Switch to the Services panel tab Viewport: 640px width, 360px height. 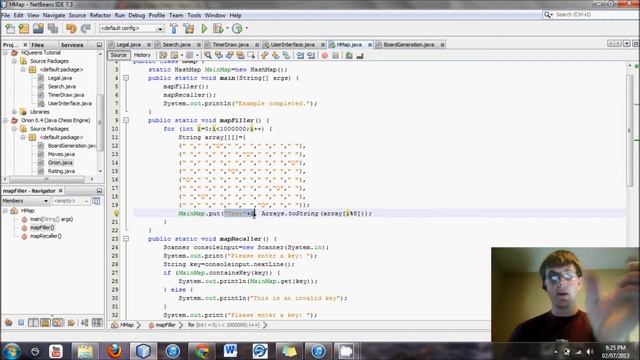point(72,45)
